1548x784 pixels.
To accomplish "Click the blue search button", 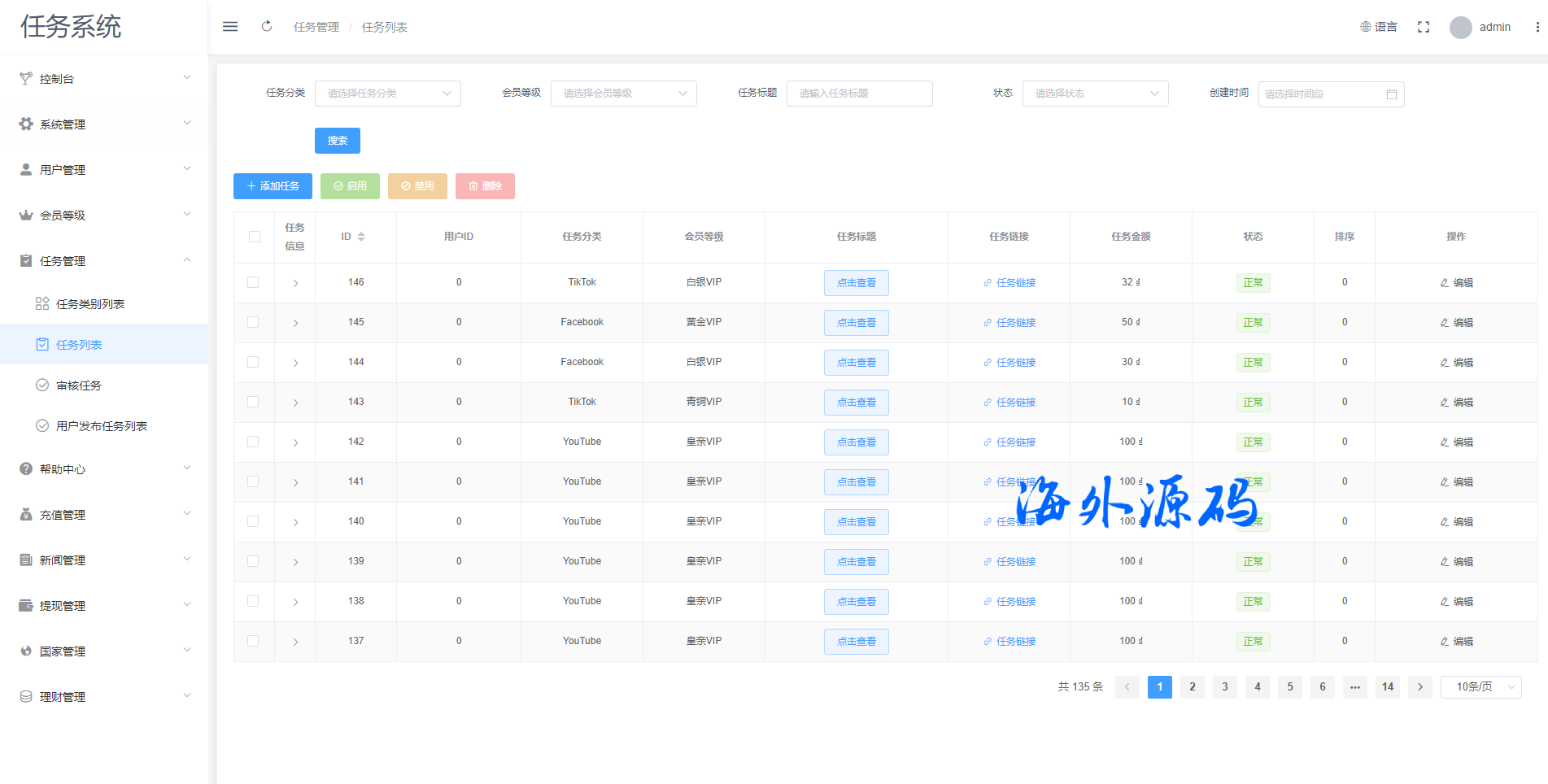I will coord(337,141).
